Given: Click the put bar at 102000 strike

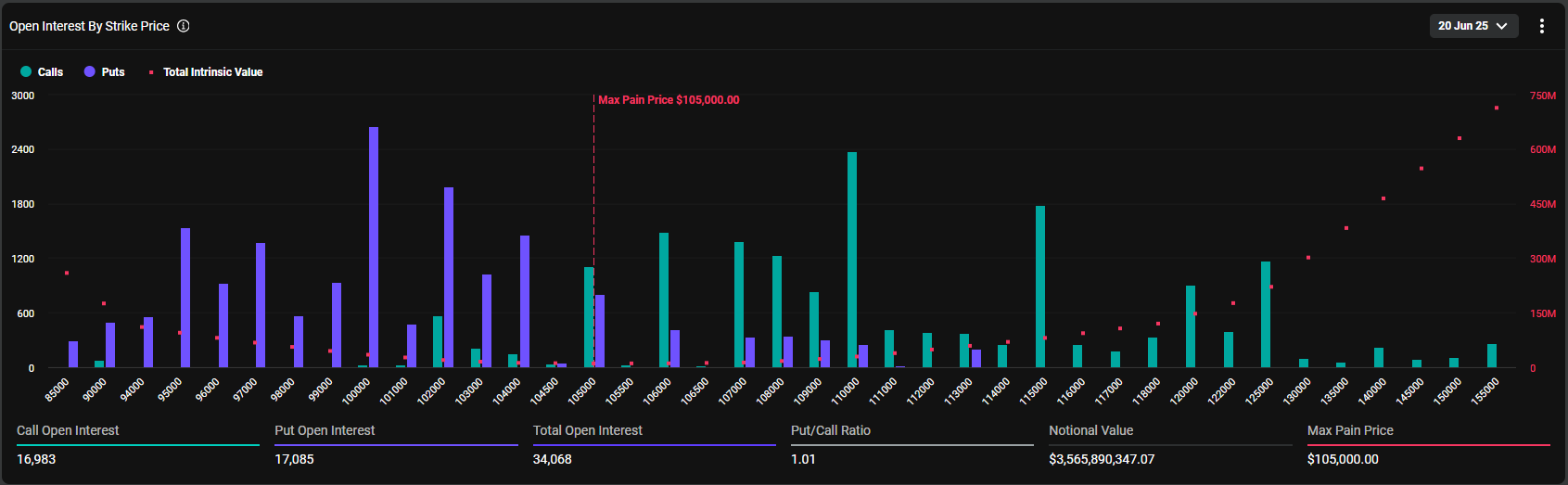Looking at the screenshot, I should click(x=449, y=277).
